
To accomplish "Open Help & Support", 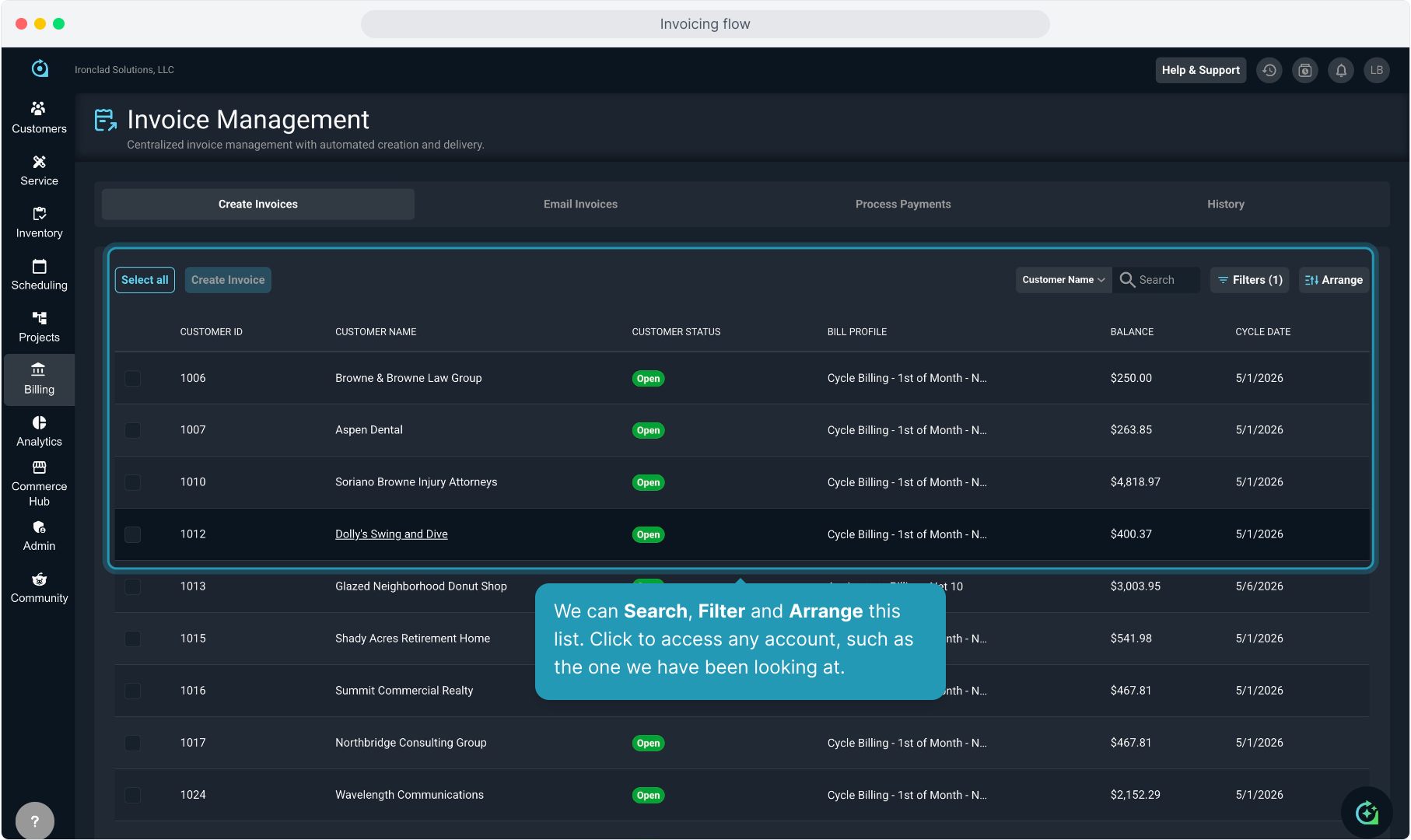I will click(1201, 70).
